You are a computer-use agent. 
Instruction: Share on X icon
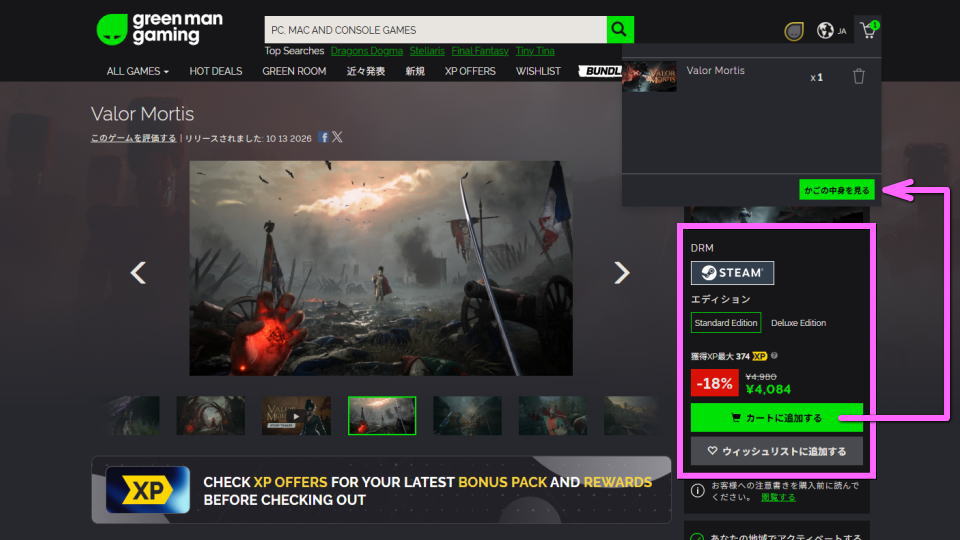coord(337,137)
